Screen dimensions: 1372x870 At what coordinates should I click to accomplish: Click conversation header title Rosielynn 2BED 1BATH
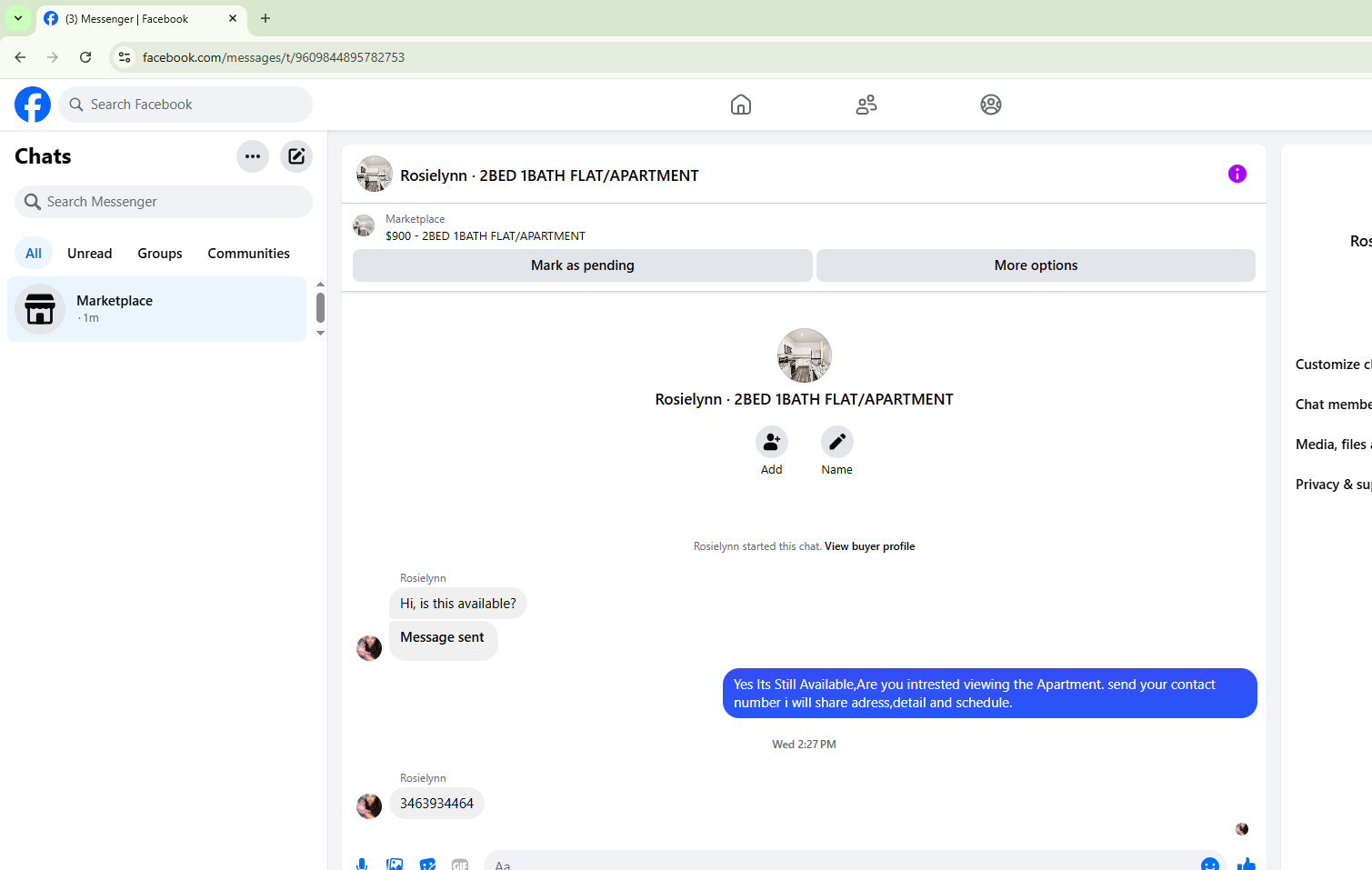pos(549,175)
